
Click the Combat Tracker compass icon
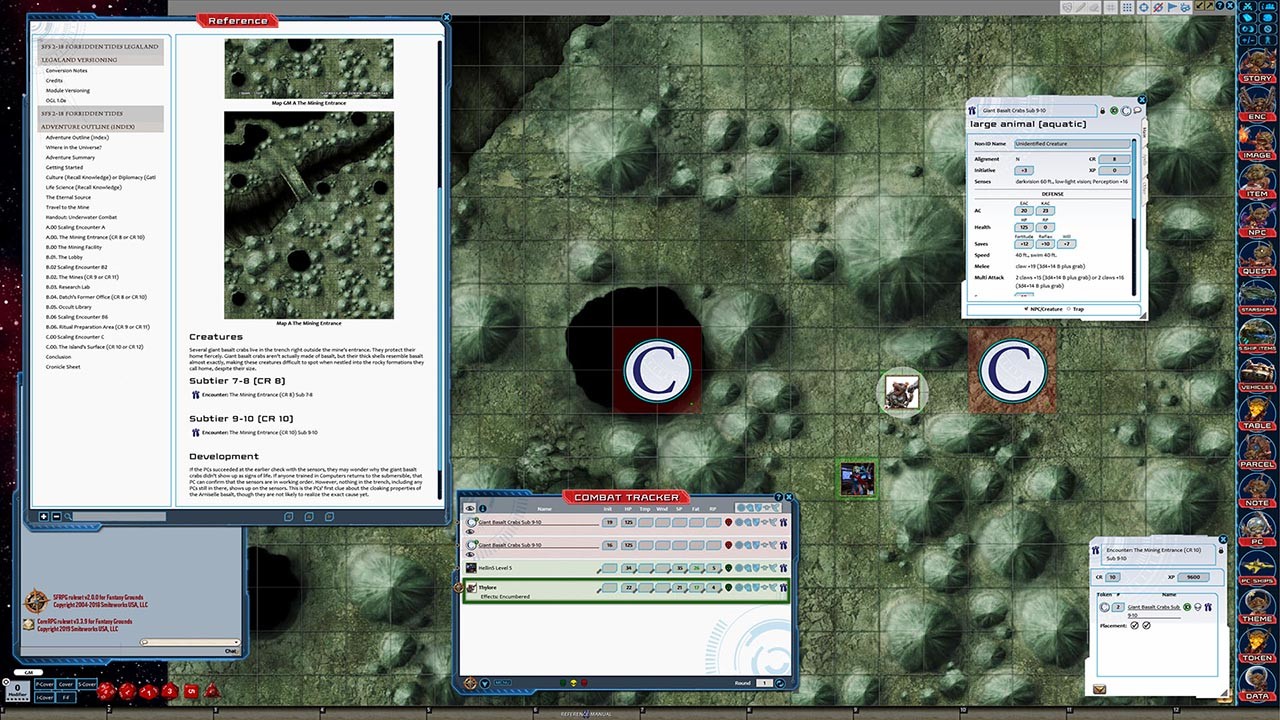point(470,683)
